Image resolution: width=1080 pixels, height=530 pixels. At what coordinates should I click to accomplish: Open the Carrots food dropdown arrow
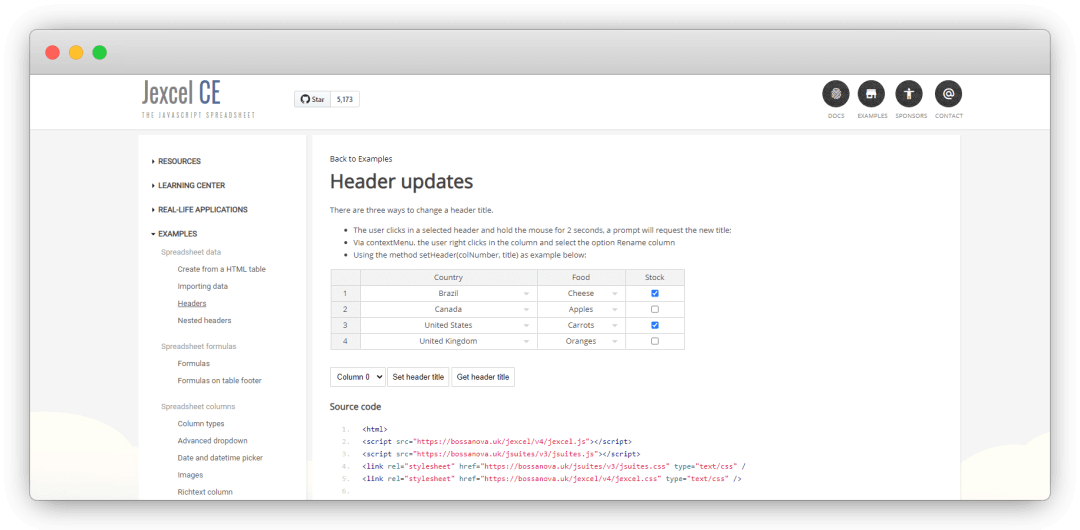point(614,326)
